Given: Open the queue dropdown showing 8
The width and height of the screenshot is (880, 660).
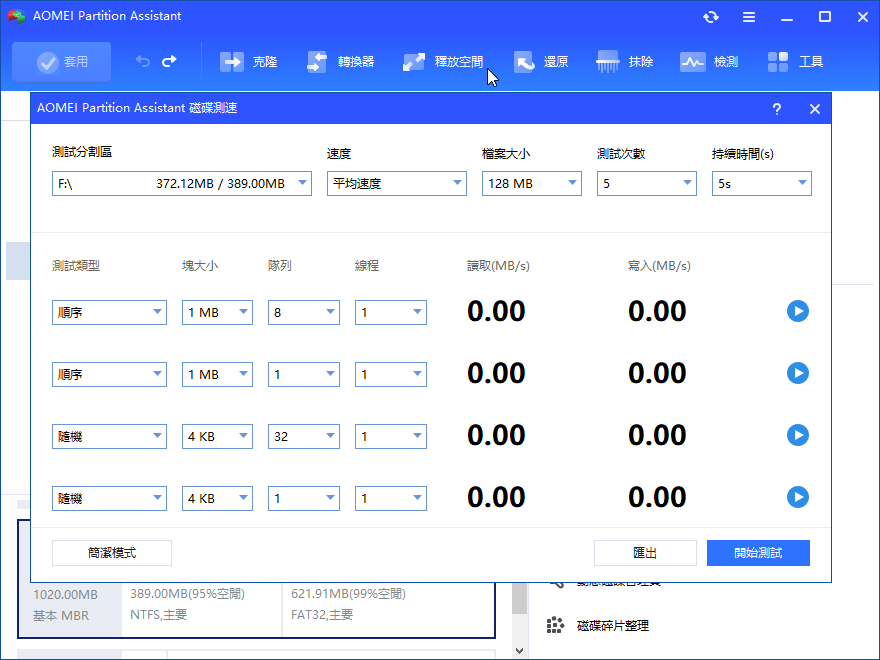Looking at the screenshot, I should [x=304, y=313].
